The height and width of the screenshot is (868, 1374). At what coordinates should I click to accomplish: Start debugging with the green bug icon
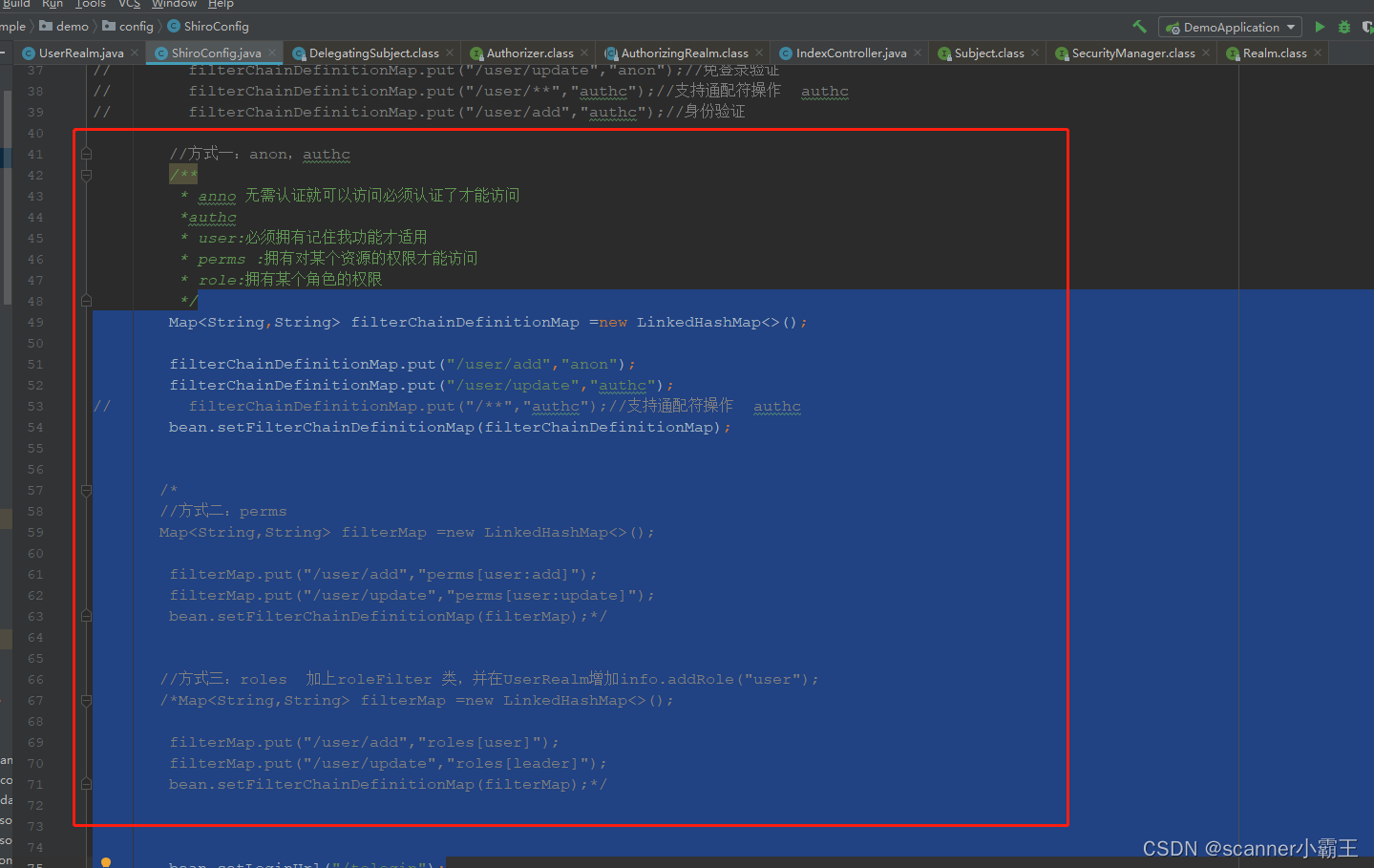click(1344, 27)
